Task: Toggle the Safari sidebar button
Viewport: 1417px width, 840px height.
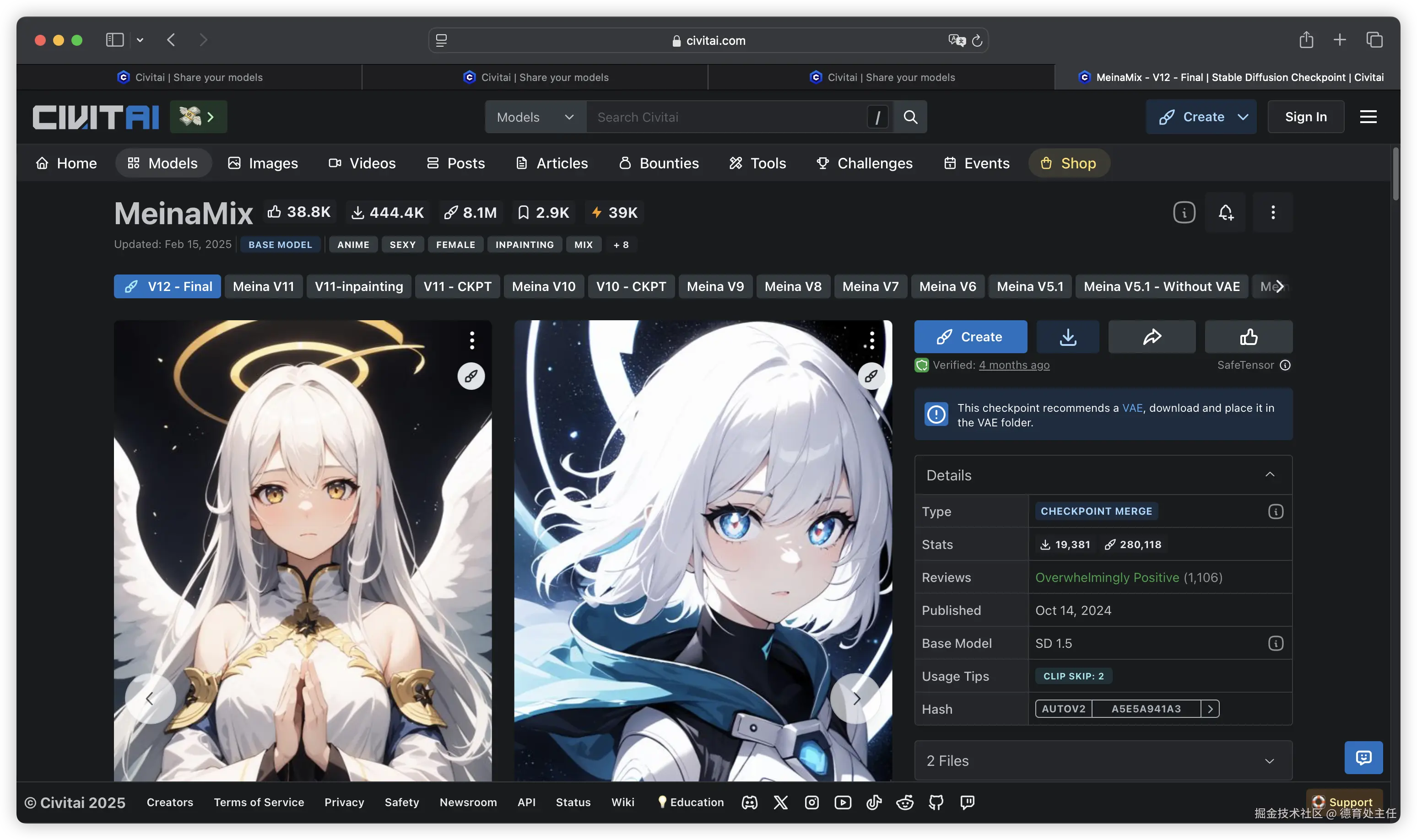Action: (115, 40)
